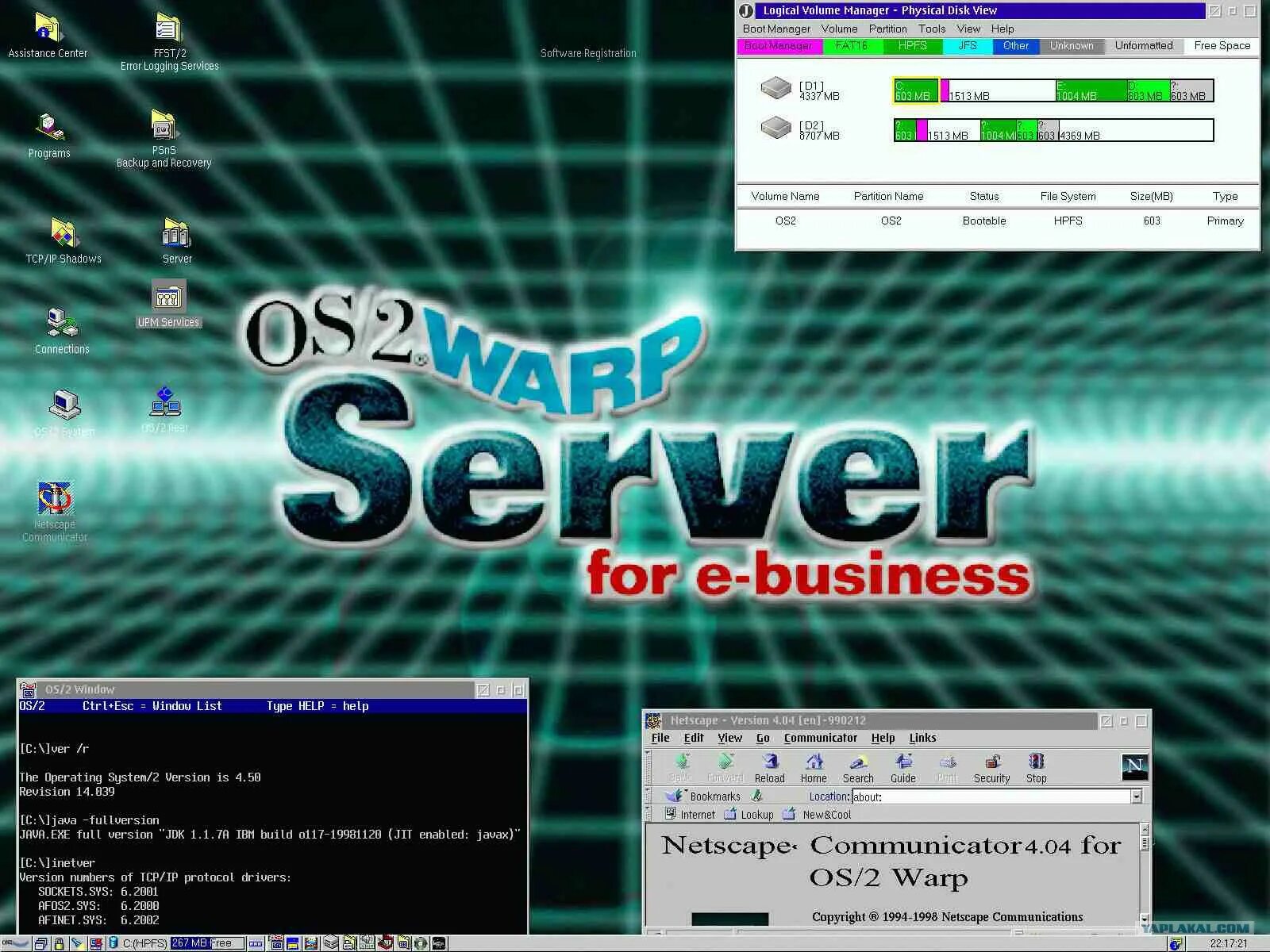
Task: Open the Netscape Go menu
Action: (763, 738)
